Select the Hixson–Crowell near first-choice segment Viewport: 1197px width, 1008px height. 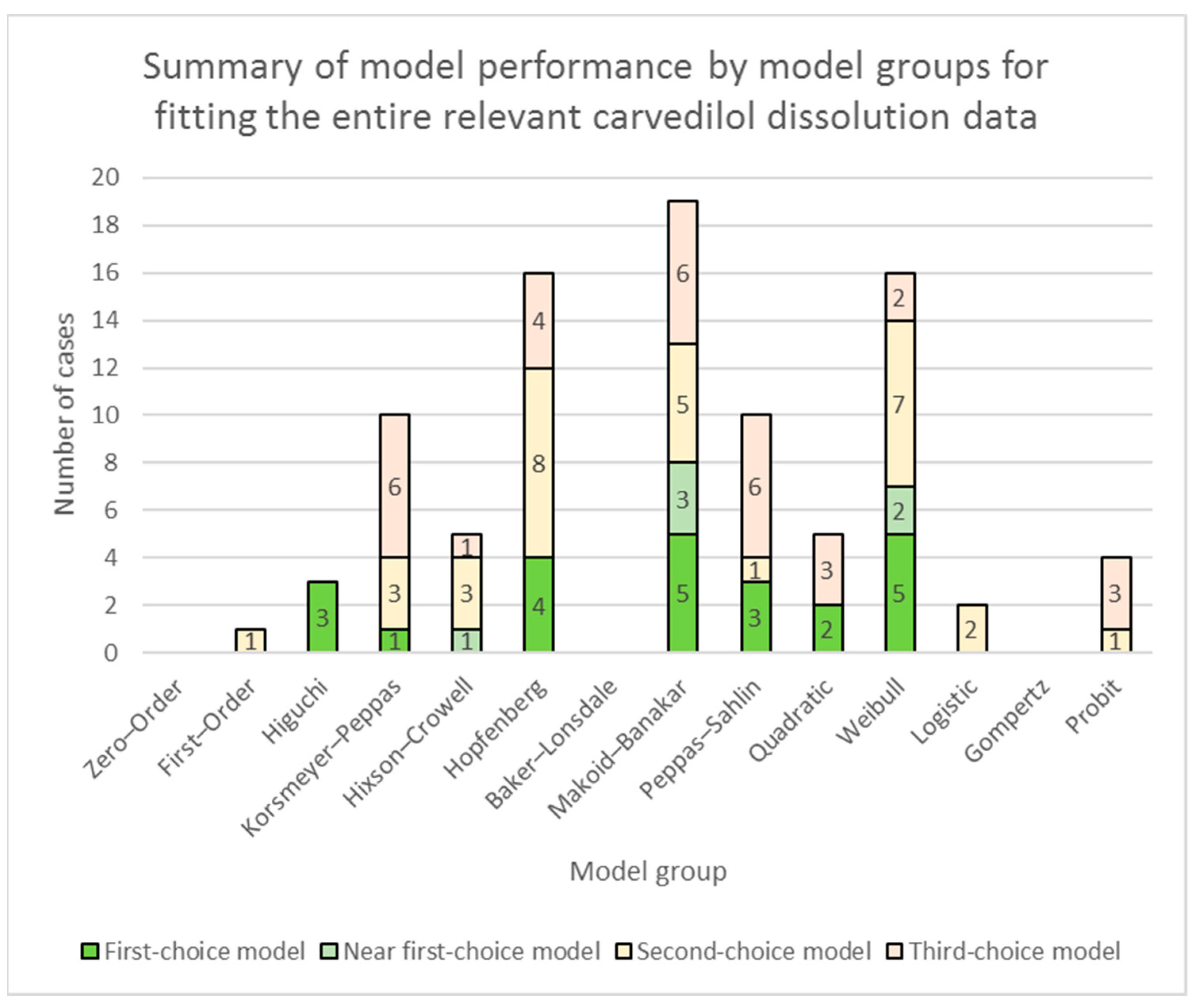coord(466,641)
